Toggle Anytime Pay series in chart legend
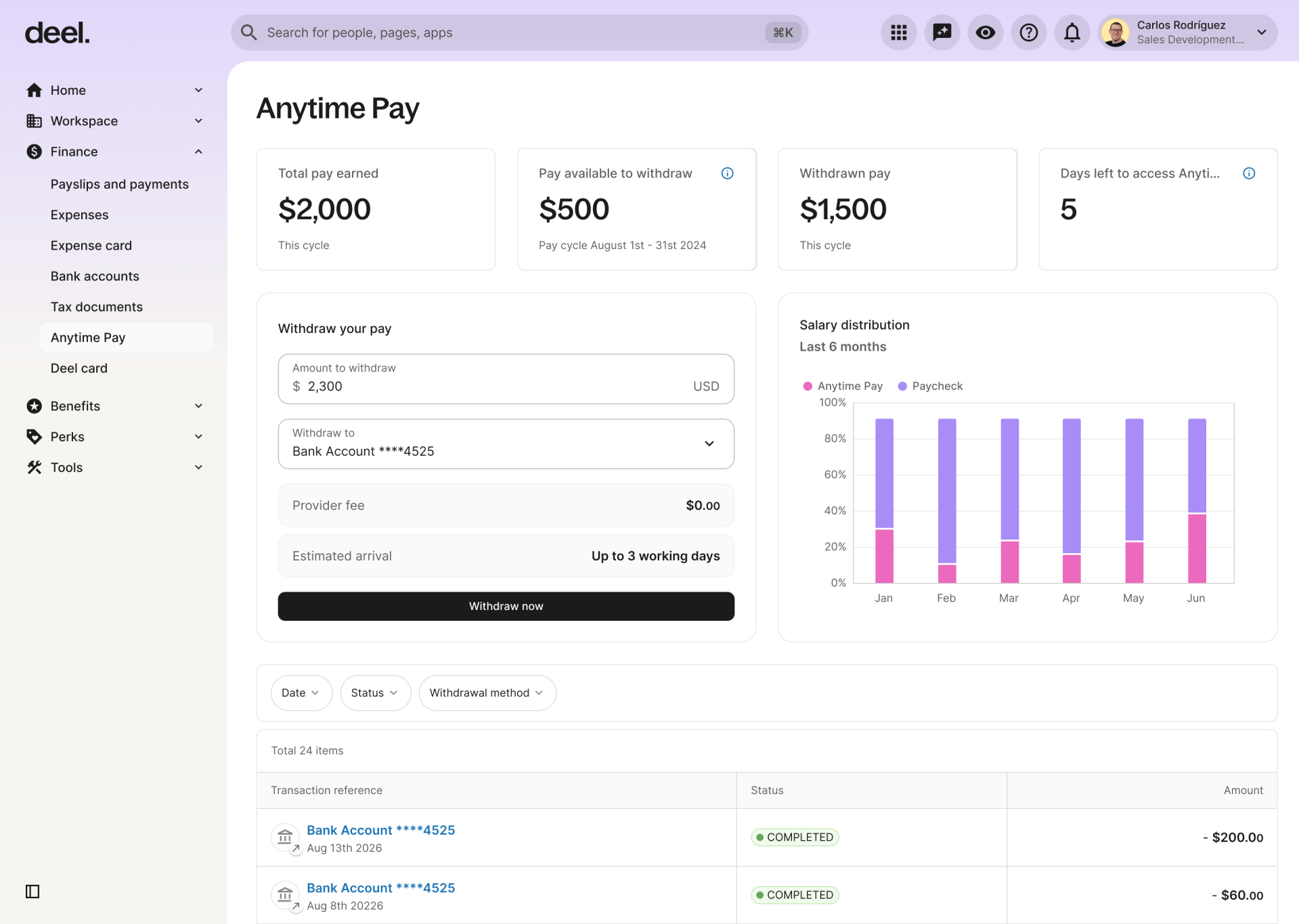Screen dimensions: 1299x924 click(843, 386)
